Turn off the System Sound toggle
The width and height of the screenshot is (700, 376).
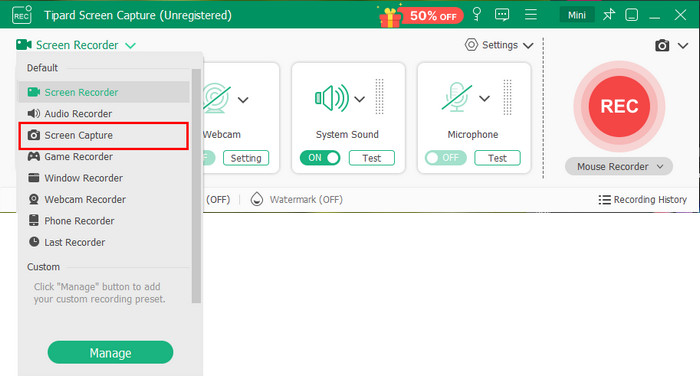[x=320, y=158]
